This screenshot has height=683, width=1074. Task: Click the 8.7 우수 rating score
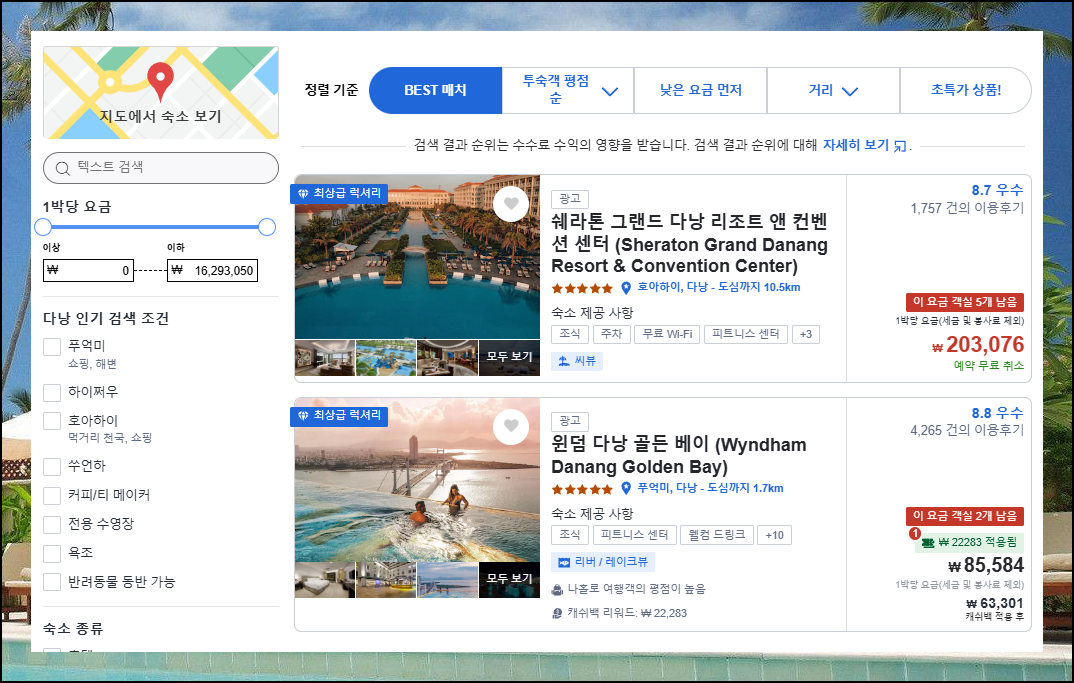point(997,190)
